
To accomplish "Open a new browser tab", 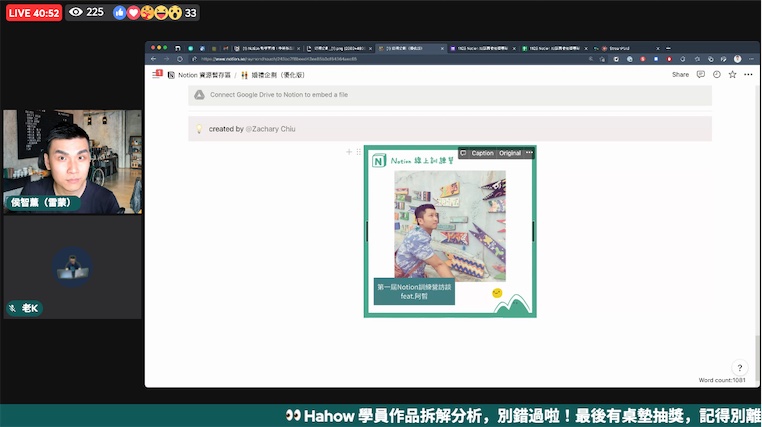I will click(x=668, y=49).
